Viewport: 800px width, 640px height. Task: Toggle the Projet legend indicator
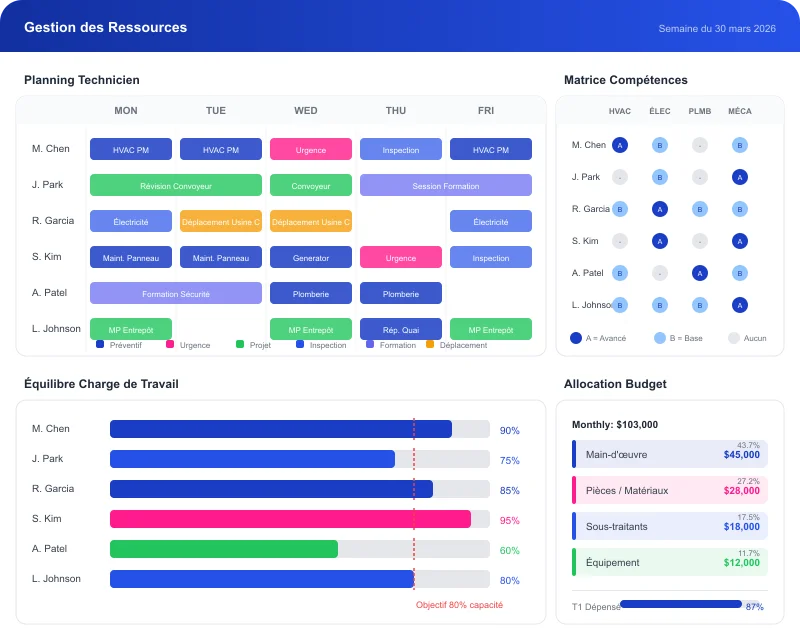click(239, 345)
